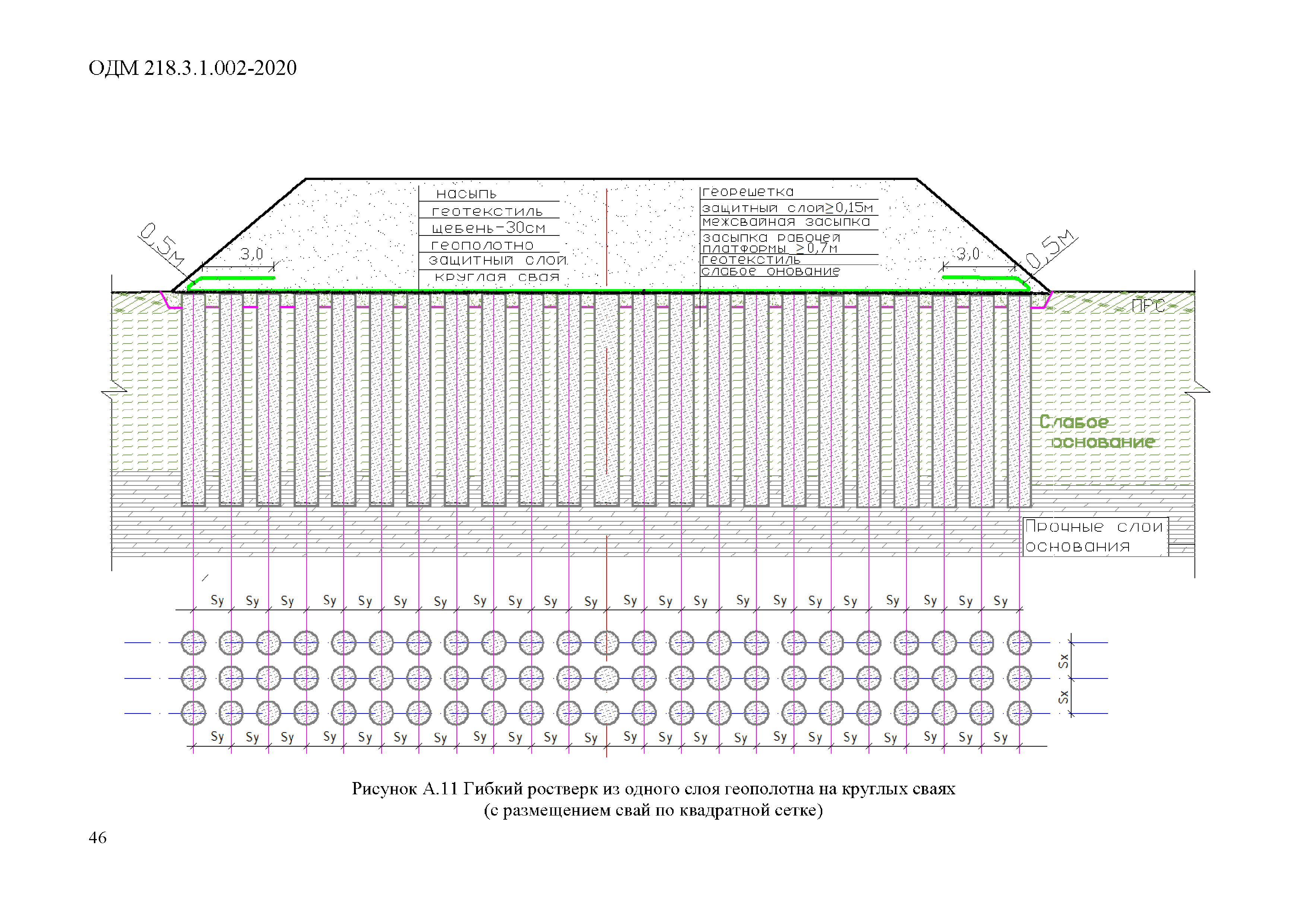This screenshot has height=924, width=1307.
Task: Click the page number "46"
Action: (97, 838)
